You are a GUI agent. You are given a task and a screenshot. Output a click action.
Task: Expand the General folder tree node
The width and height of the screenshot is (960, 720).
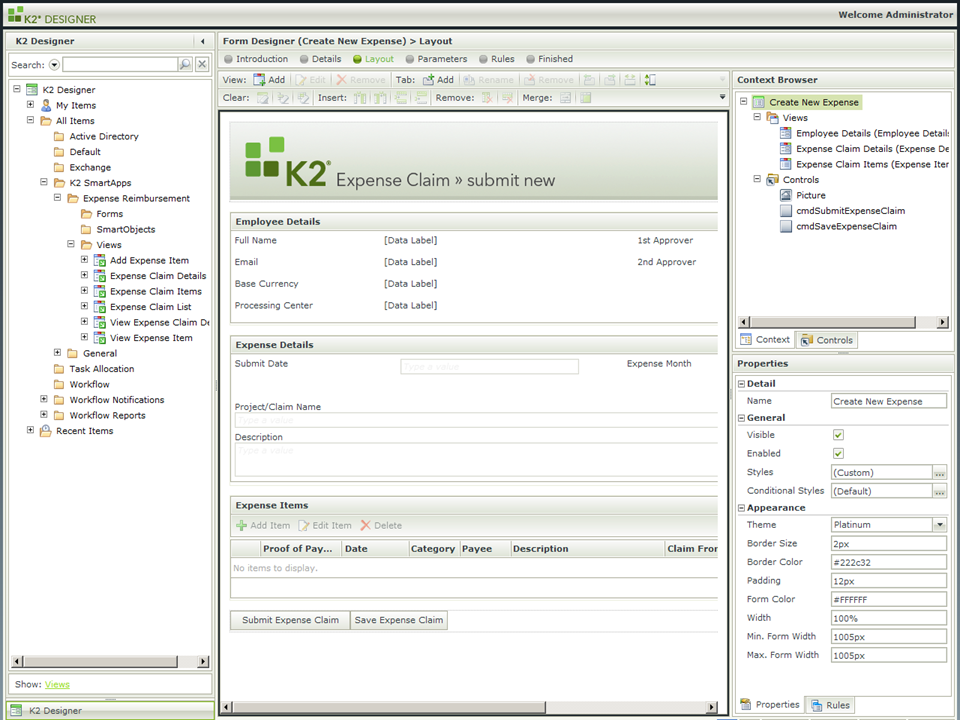(x=57, y=353)
